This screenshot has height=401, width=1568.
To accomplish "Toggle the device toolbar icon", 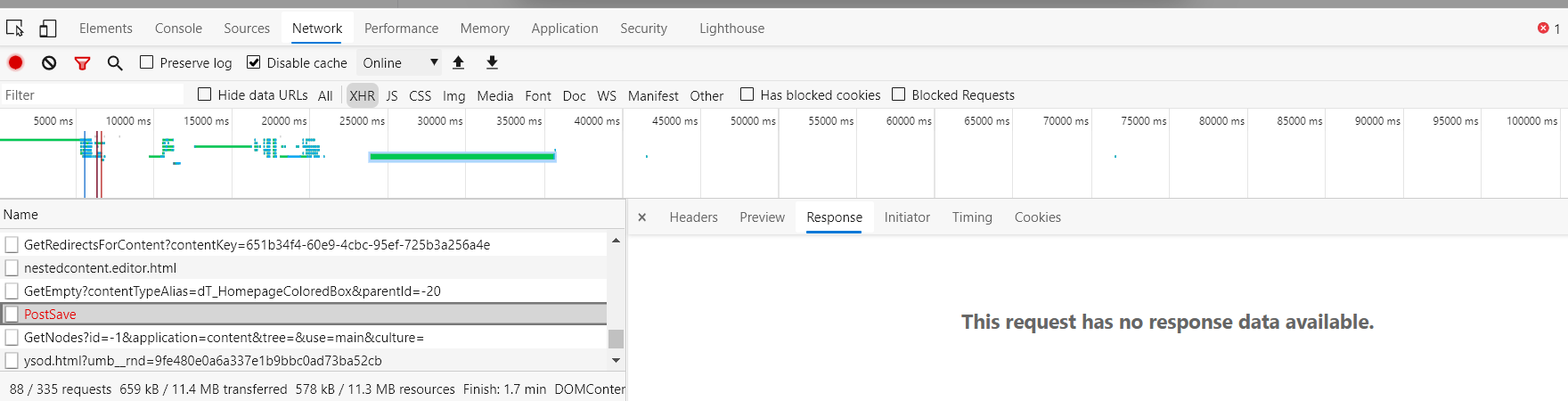I will (x=47, y=29).
